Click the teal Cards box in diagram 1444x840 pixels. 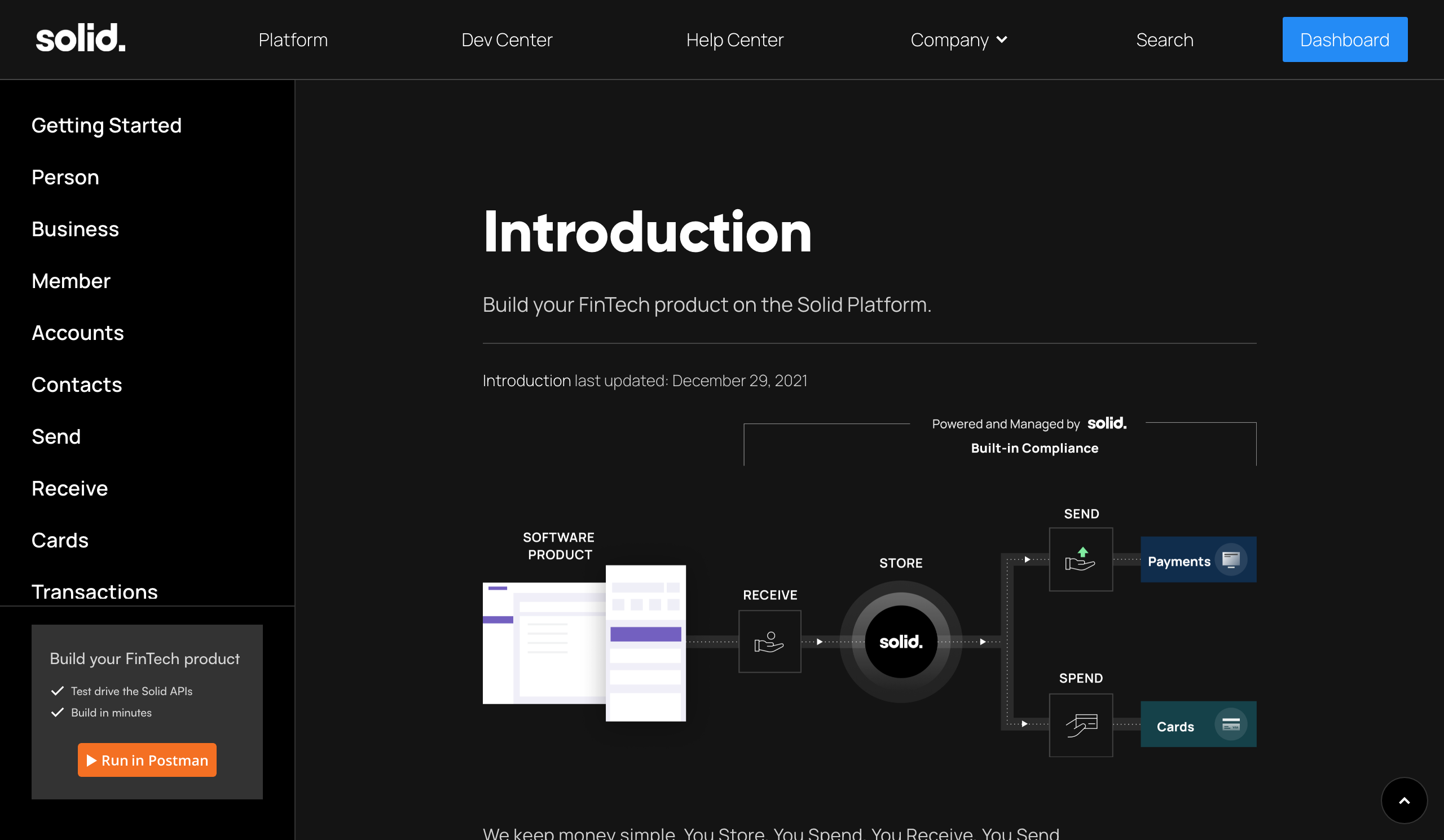click(1198, 724)
